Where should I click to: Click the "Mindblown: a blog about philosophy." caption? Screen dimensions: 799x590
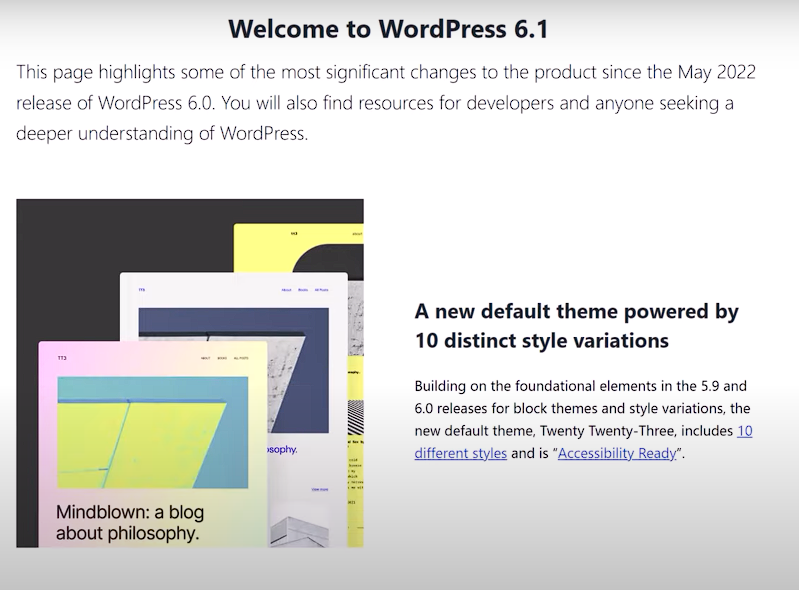pyautogui.click(x=130, y=522)
